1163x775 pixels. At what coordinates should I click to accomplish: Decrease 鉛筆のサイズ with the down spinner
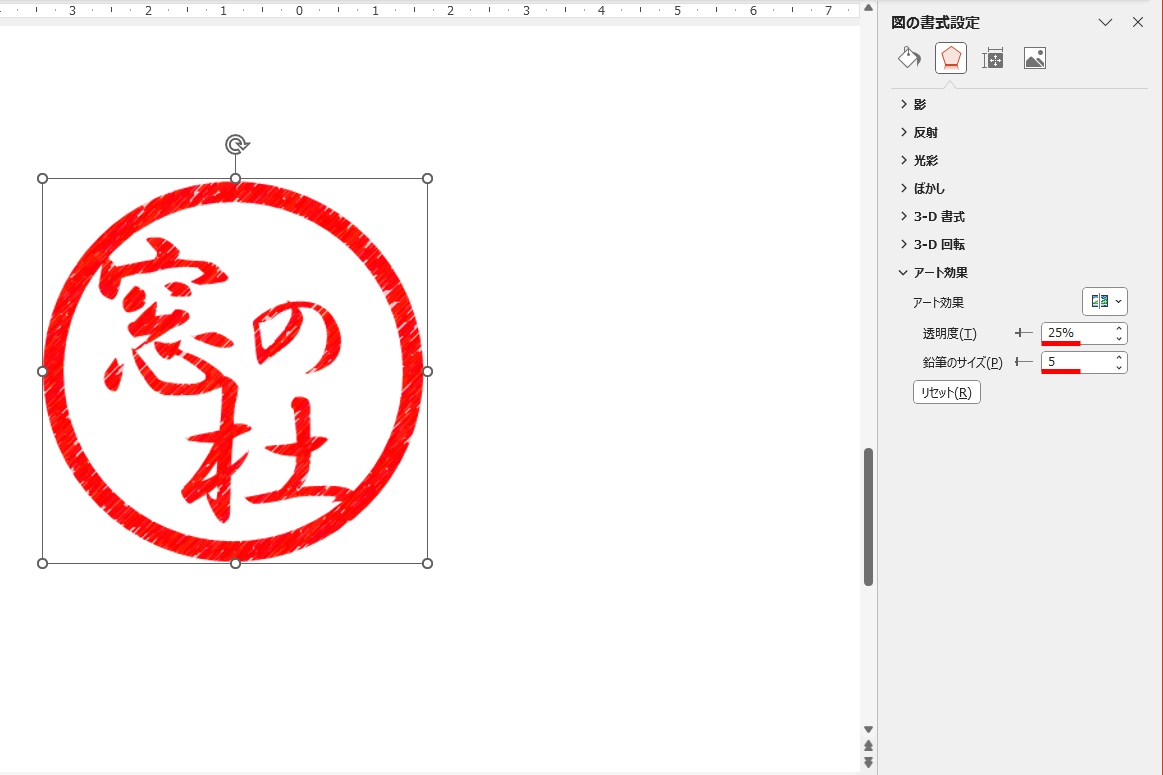pyautogui.click(x=1119, y=367)
